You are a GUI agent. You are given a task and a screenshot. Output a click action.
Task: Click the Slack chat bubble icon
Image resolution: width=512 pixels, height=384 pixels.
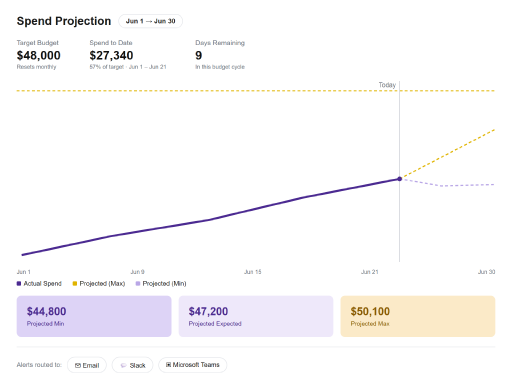click(x=123, y=366)
